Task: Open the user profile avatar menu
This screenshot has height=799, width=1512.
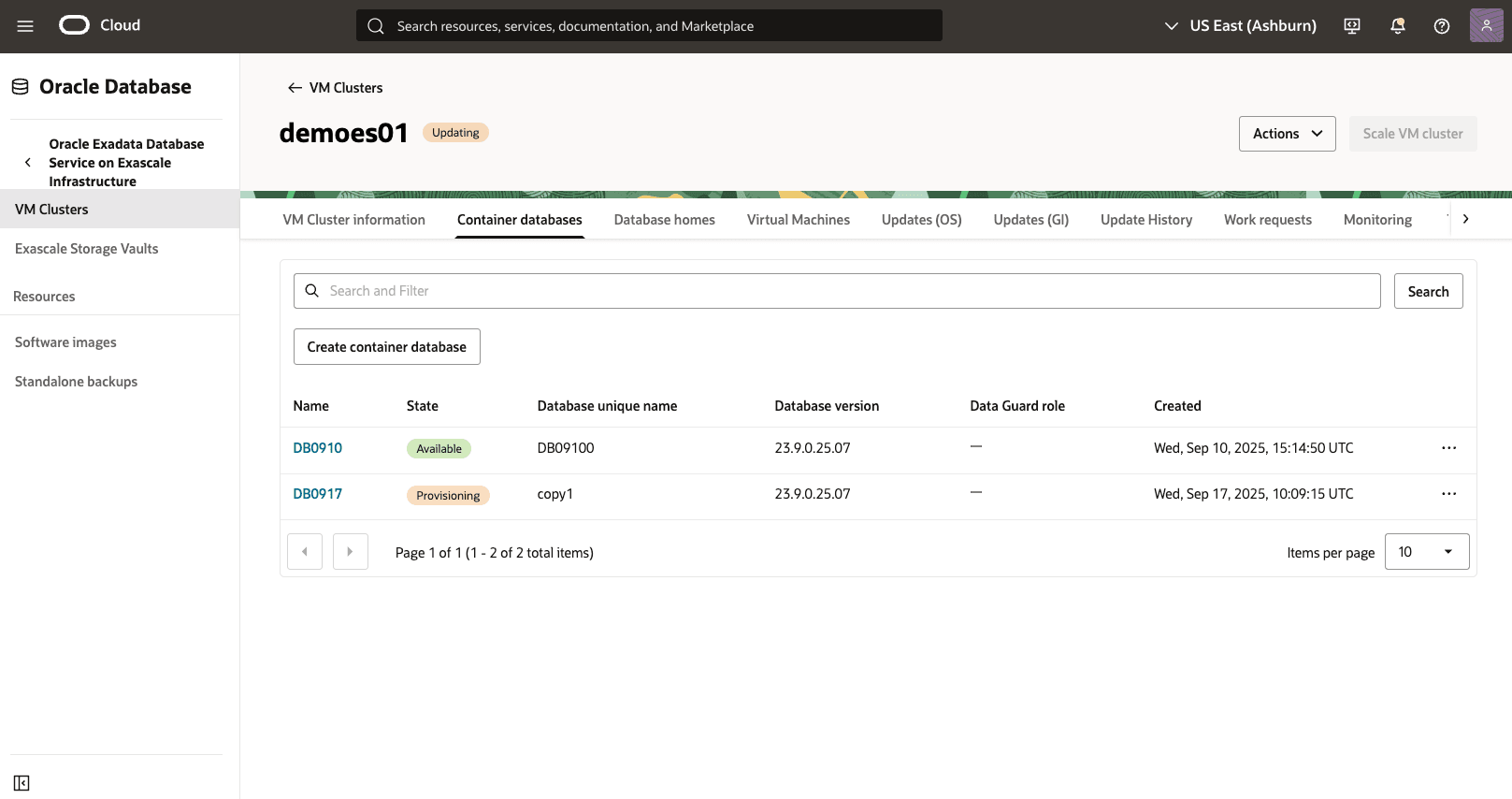Action: pyautogui.click(x=1487, y=25)
